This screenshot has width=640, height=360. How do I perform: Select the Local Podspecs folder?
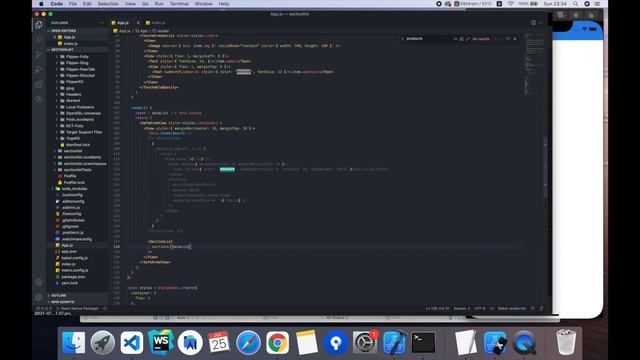pos(80,107)
